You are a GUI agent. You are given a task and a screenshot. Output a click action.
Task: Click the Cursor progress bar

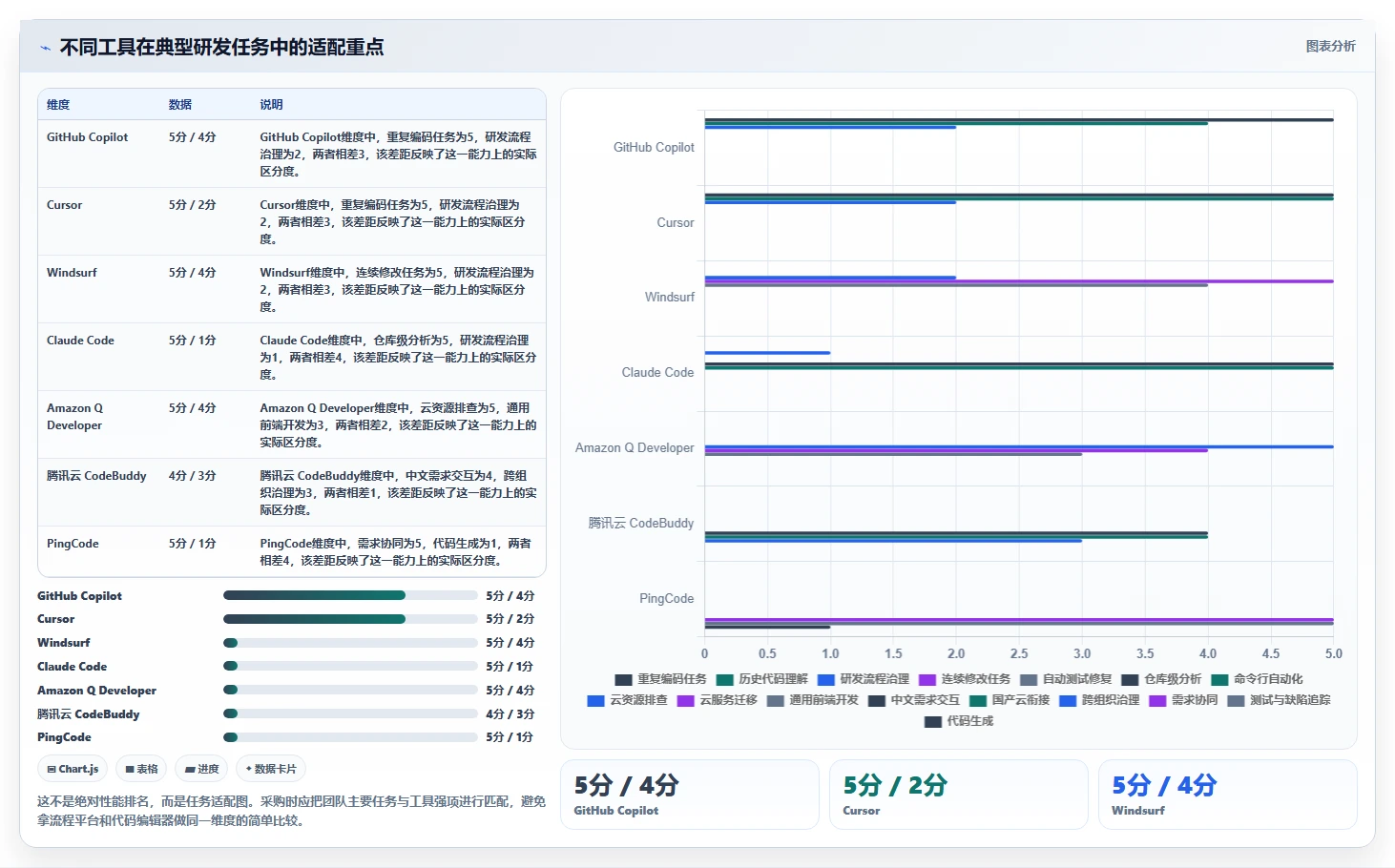[x=350, y=619]
